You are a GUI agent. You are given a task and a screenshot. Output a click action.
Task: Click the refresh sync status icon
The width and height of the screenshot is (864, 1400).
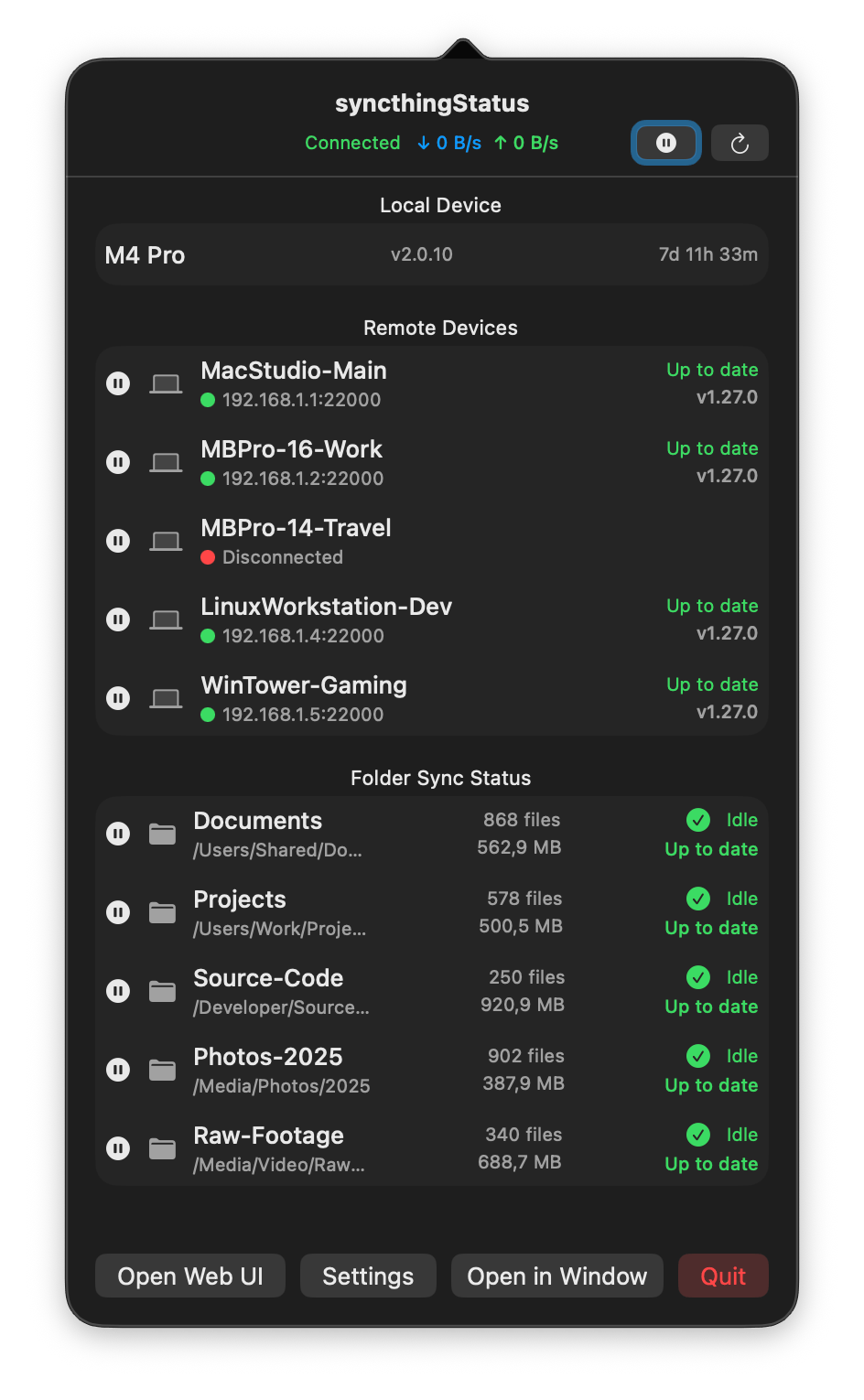[x=740, y=143]
